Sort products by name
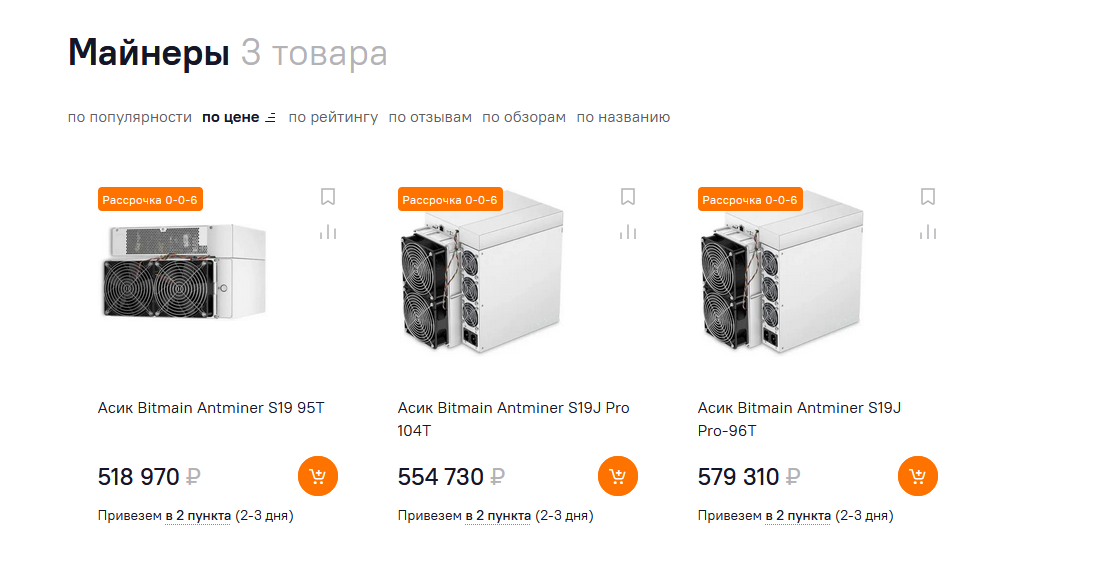Screen dimensions: 1120x584 pyautogui.click(x=623, y=117)
